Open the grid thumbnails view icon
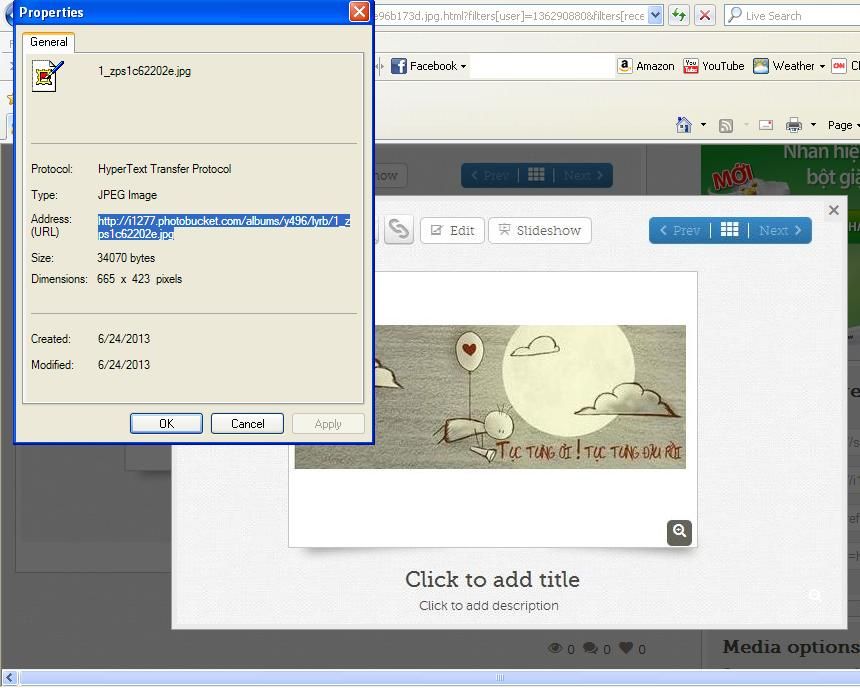The width and height of the screenshot is (860, 688). (729, 230)
